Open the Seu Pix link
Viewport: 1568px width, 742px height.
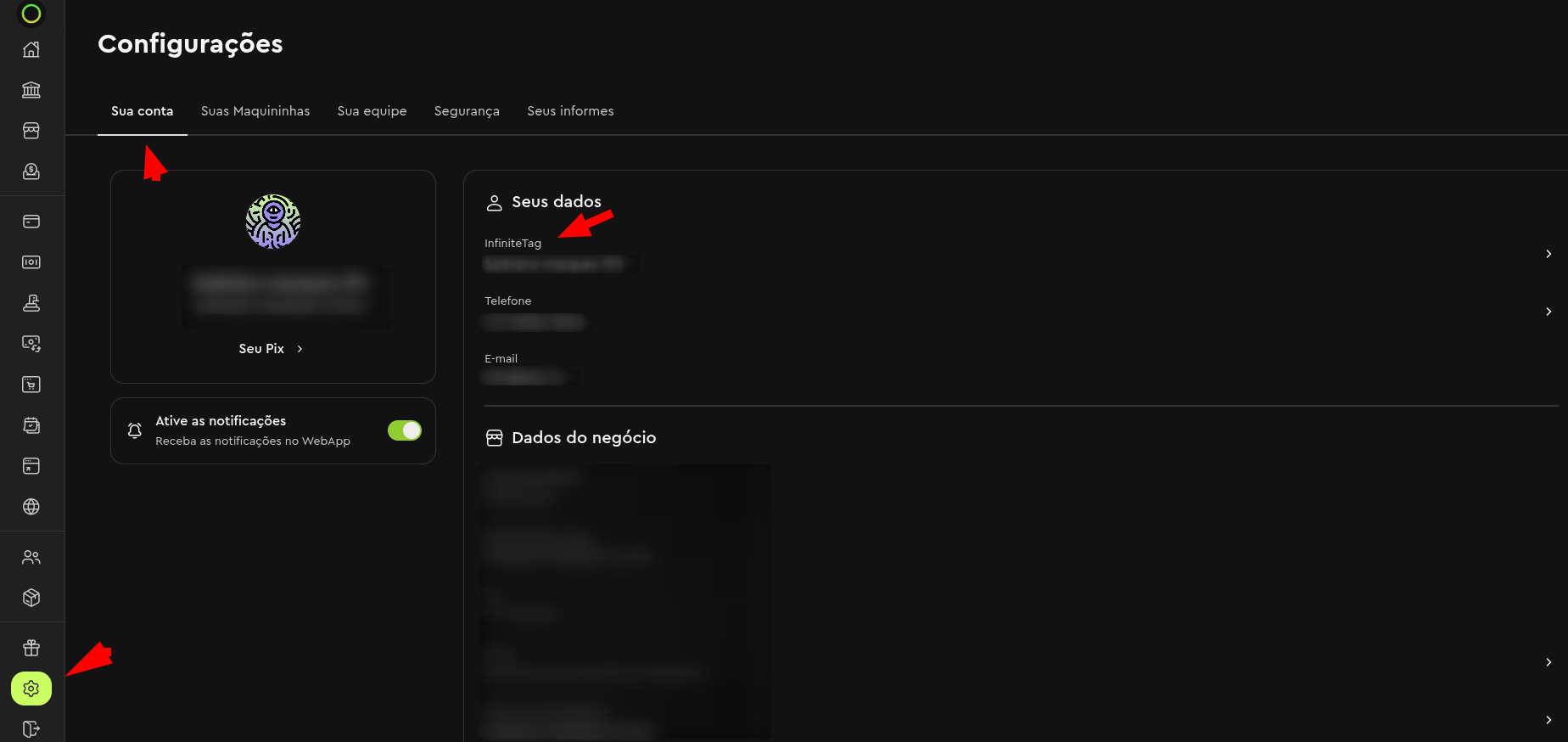pos(261,349)
